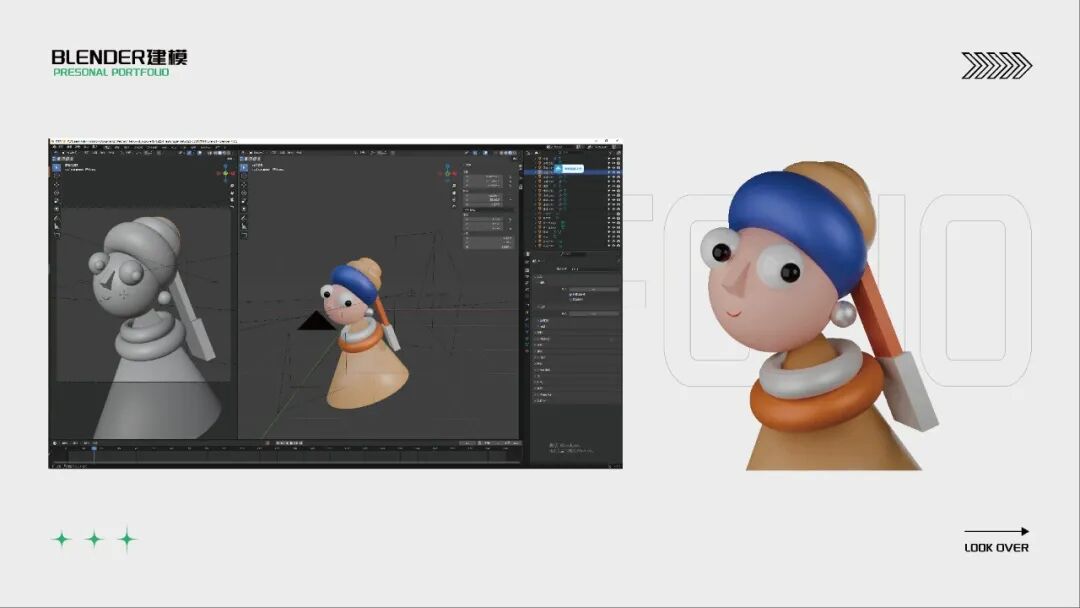Open the File menu
The width and height of the screenshot is (1080, 608).
(61, 147)
